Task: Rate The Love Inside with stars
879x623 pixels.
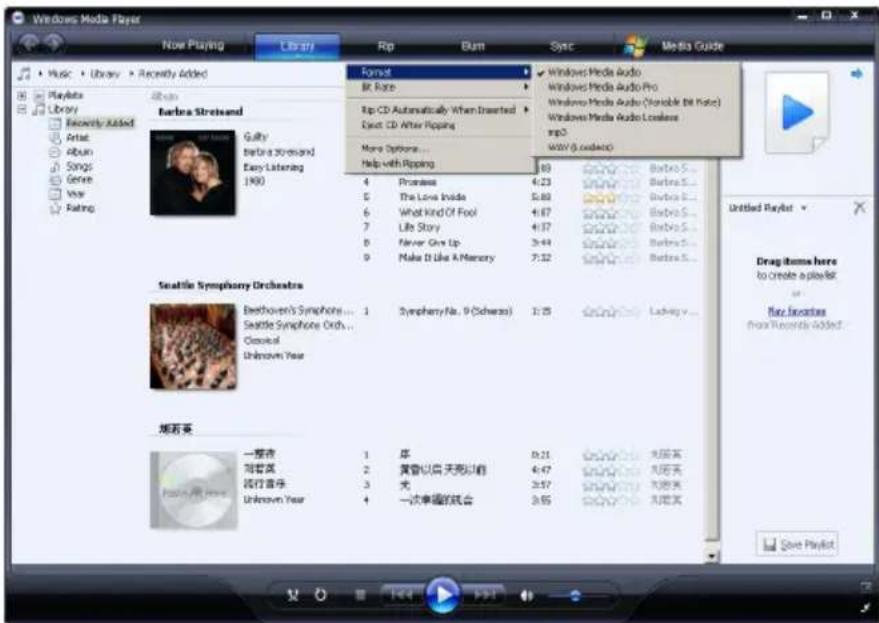Action: point(610,197)
